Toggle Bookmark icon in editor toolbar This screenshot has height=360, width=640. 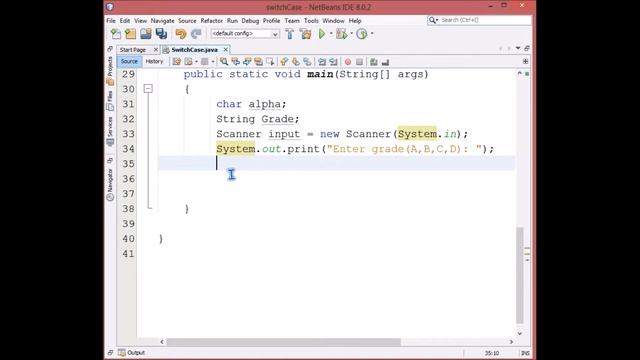pos(307,62)
